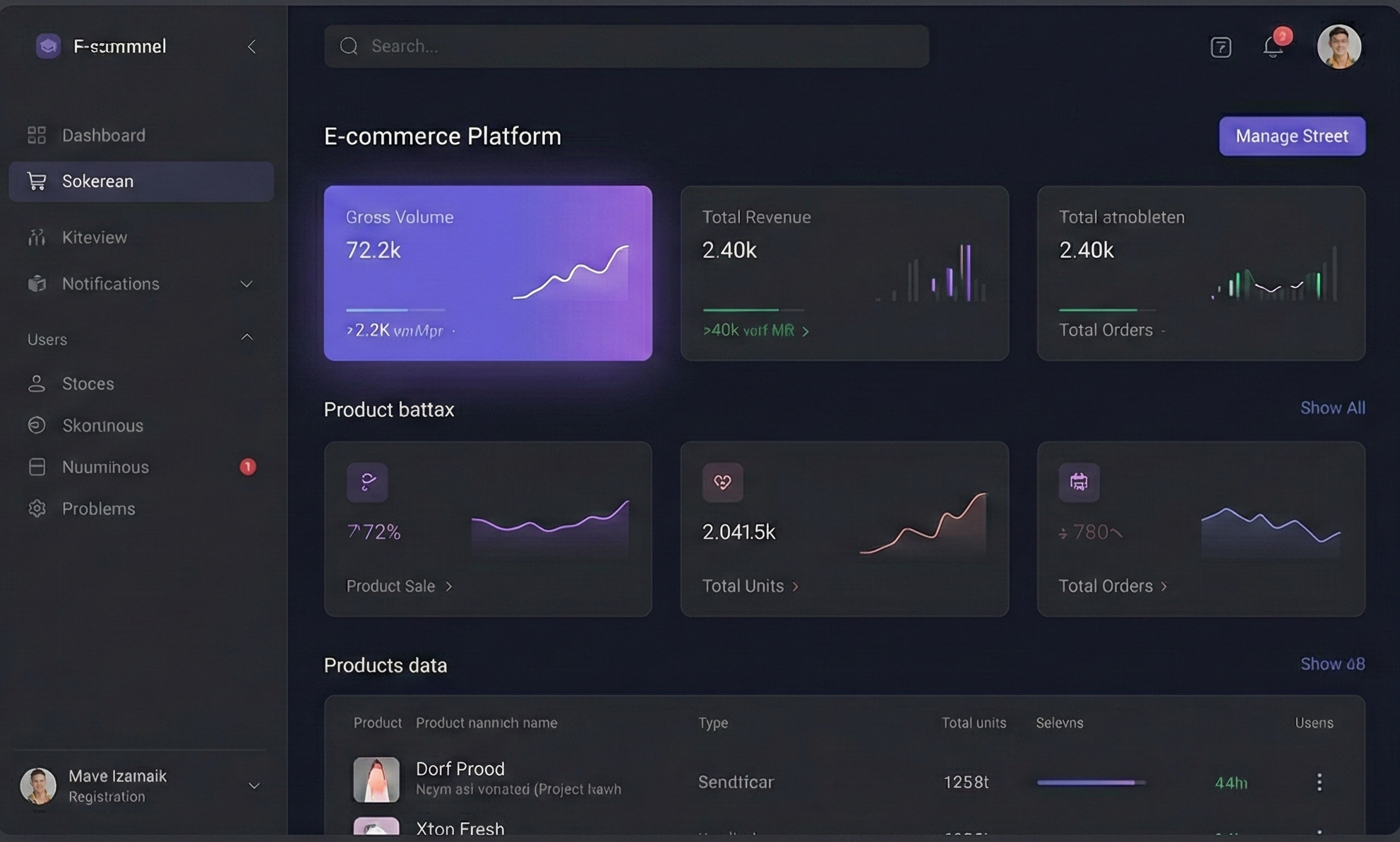The width and height of the screenshot is (1400, 842).
Task: Open Nuuminous item with red badge
Action: [105, 467]
